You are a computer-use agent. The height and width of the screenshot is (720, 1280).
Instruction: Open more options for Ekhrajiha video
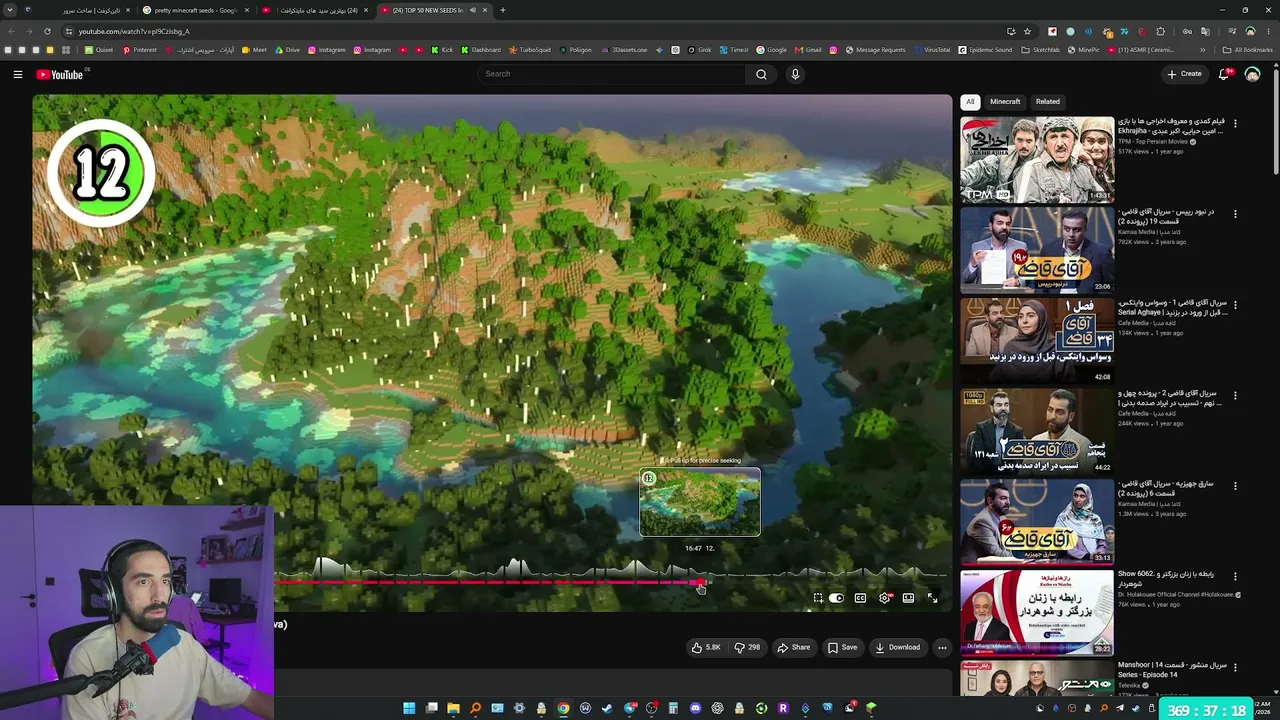pos(1235,124)
